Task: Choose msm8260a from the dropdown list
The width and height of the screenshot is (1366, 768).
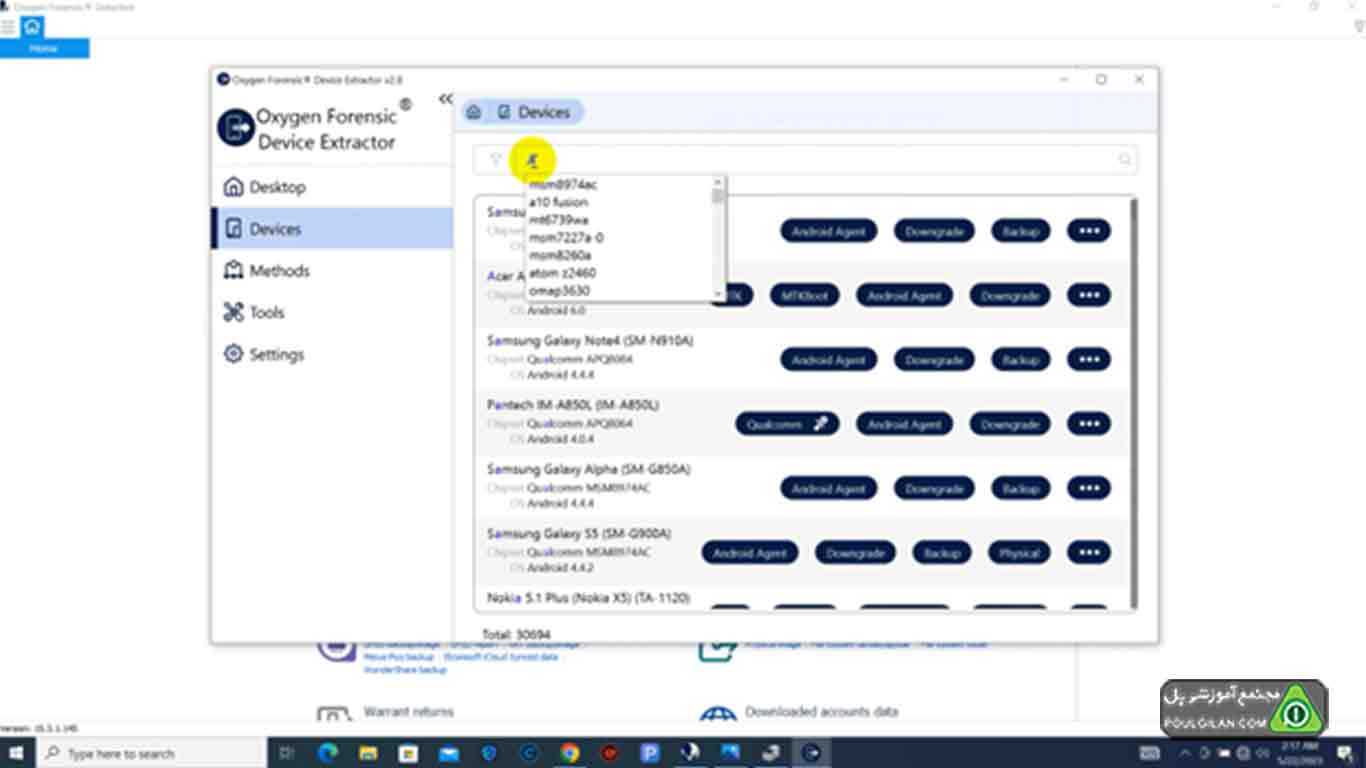Action: pos(560,255)
